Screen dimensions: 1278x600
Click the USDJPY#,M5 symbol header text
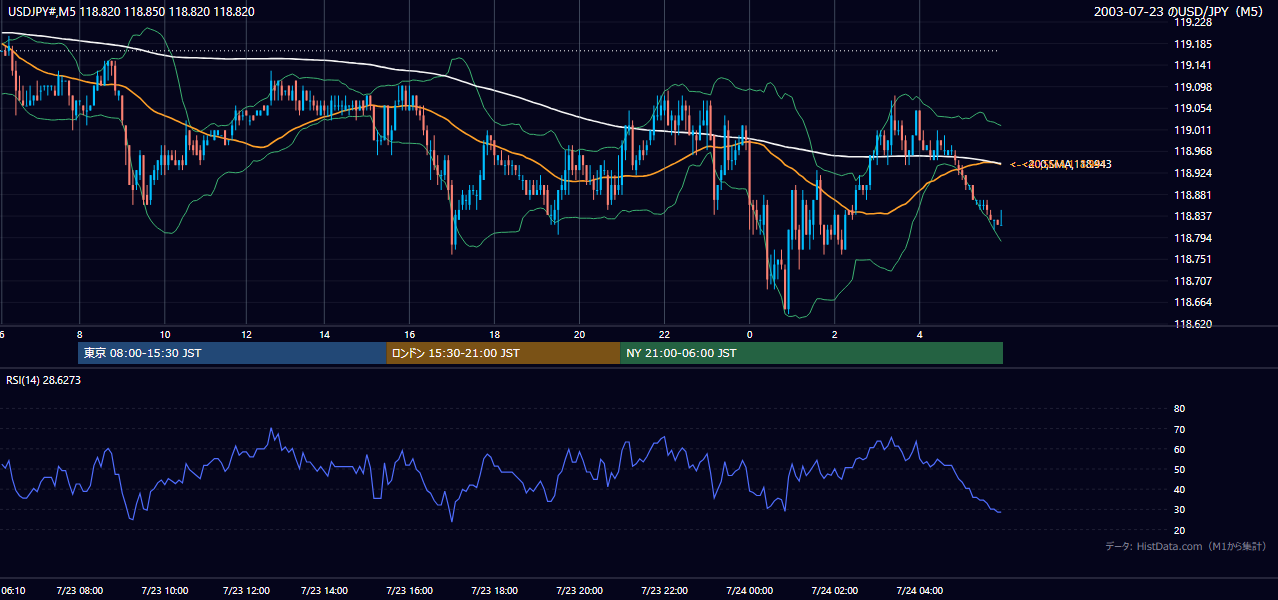[131, 12]
